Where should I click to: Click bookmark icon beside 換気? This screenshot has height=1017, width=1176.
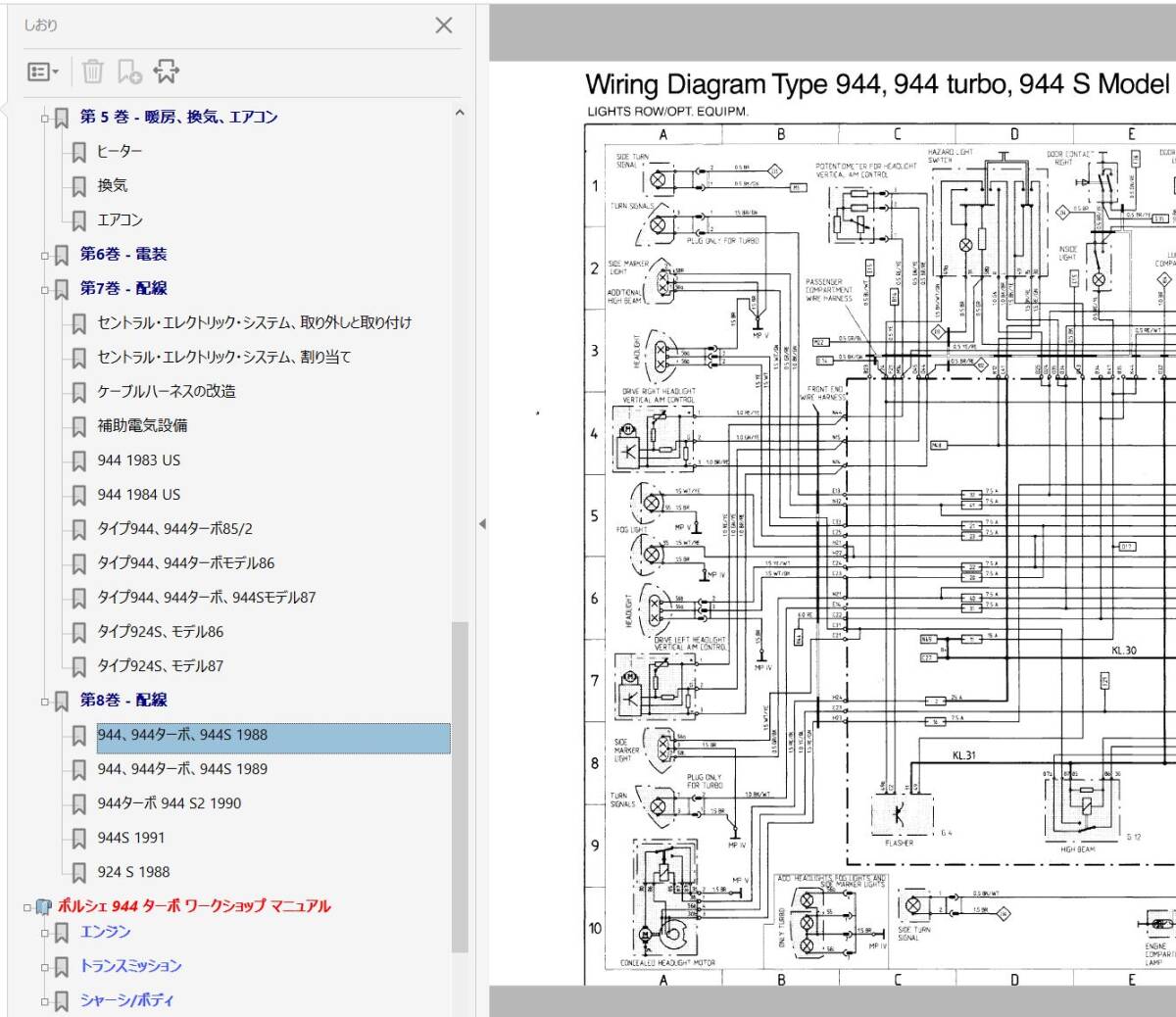click(79, 186)
